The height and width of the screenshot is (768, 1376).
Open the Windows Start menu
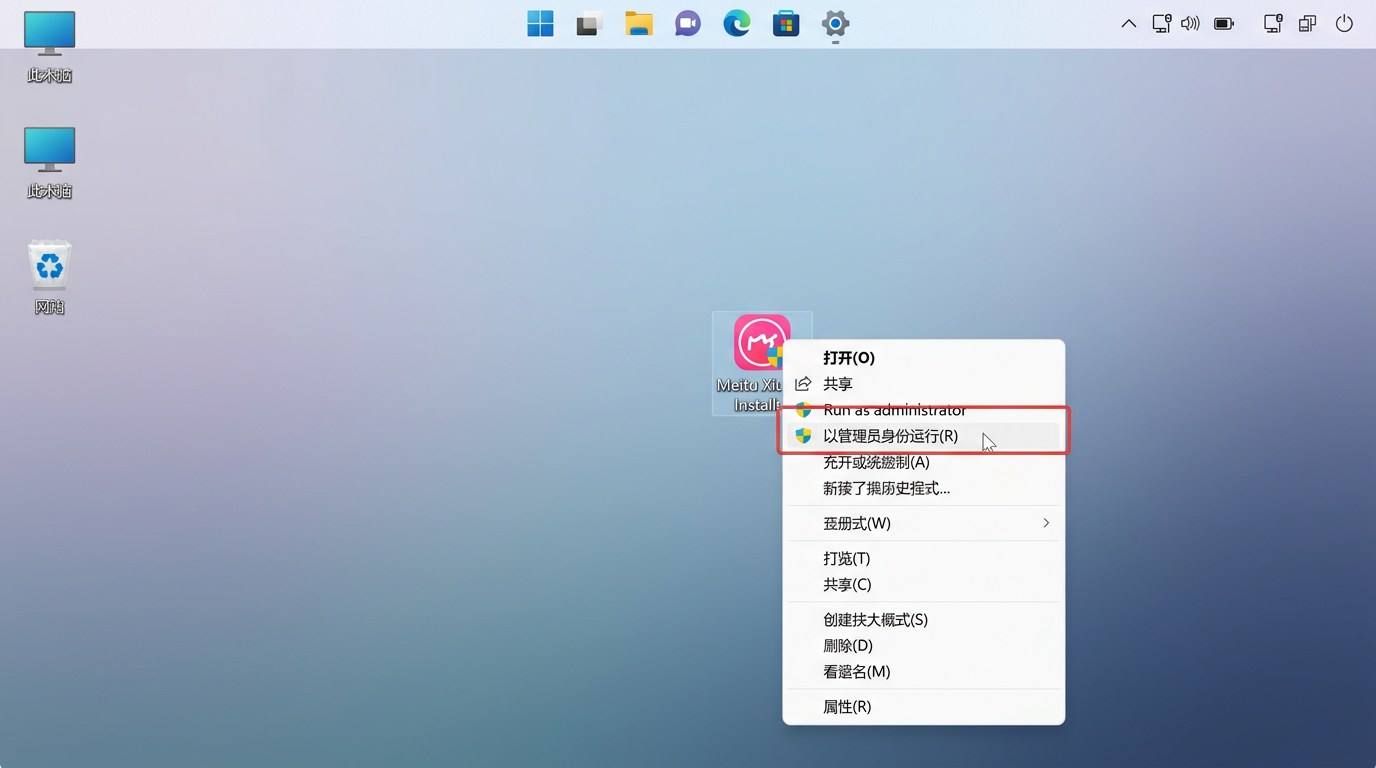540,24
